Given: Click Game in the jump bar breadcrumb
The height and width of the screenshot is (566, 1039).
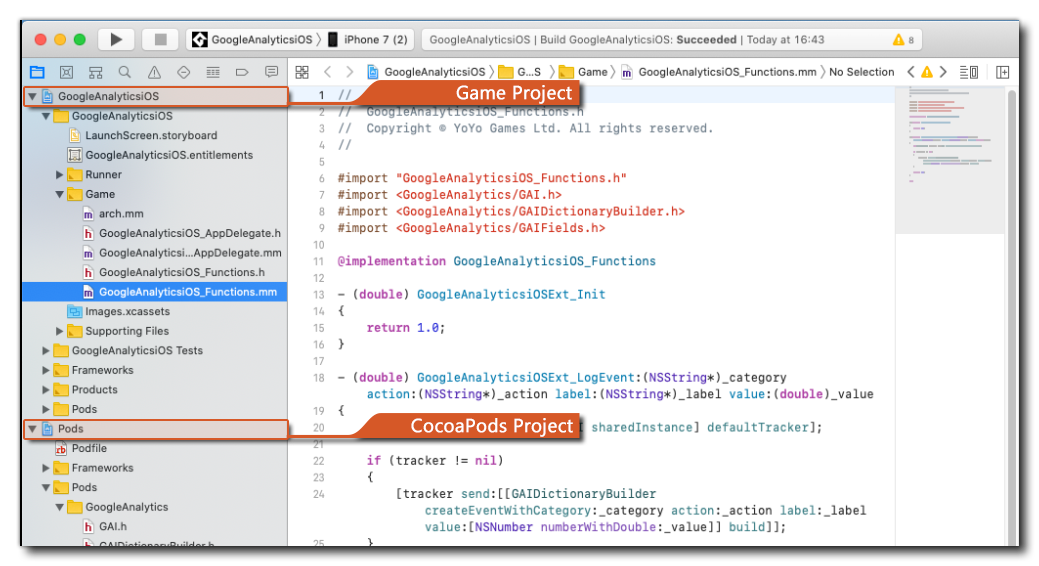Looking at the screenshot, I should (x=591, y=72).
